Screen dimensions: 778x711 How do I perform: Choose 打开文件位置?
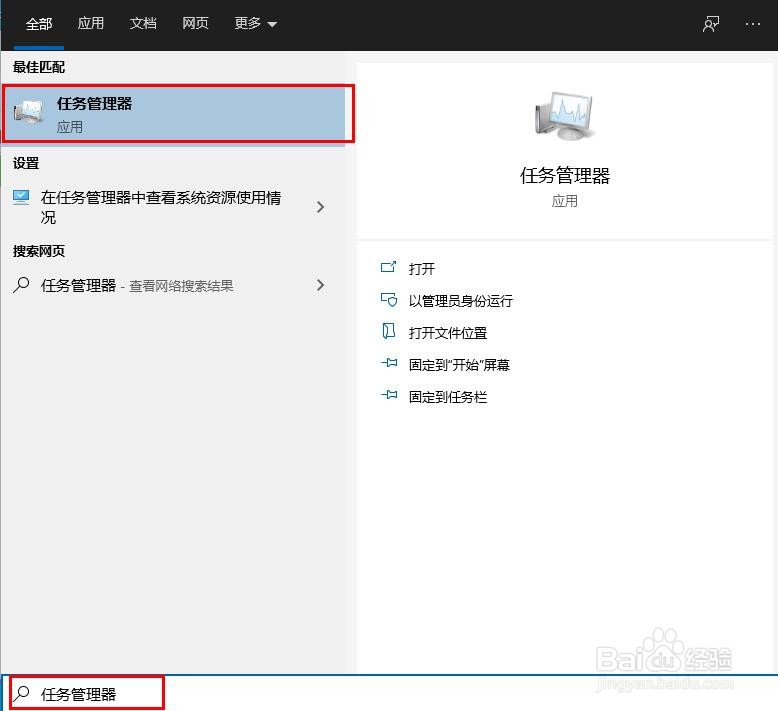448,333
